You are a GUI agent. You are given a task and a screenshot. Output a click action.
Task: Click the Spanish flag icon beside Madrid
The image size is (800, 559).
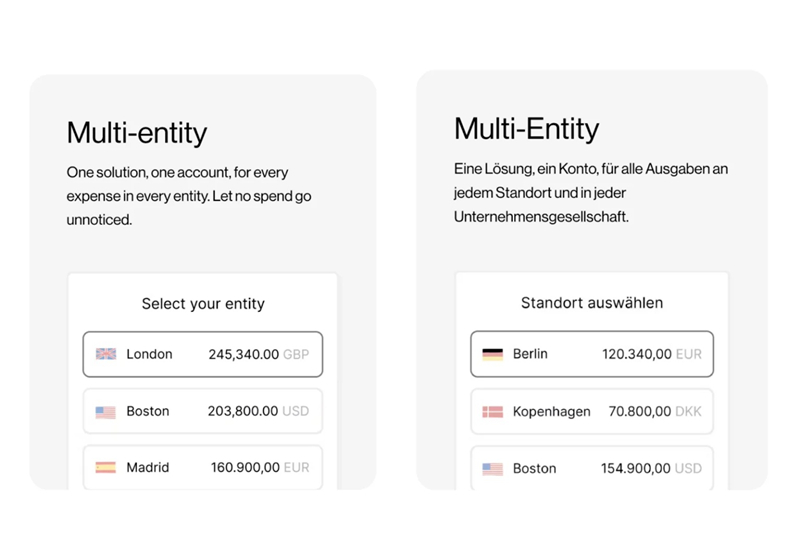[x=106, y=467]
